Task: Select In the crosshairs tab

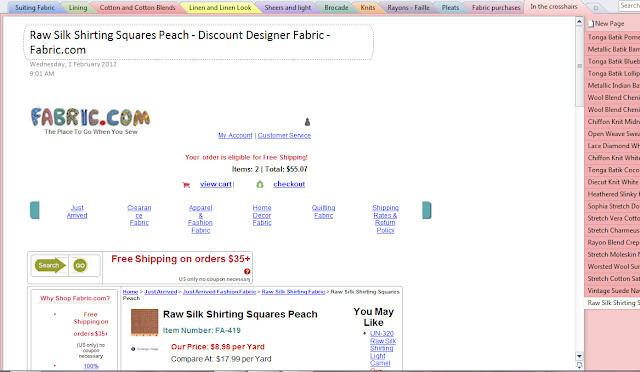Action: [554, 7]
